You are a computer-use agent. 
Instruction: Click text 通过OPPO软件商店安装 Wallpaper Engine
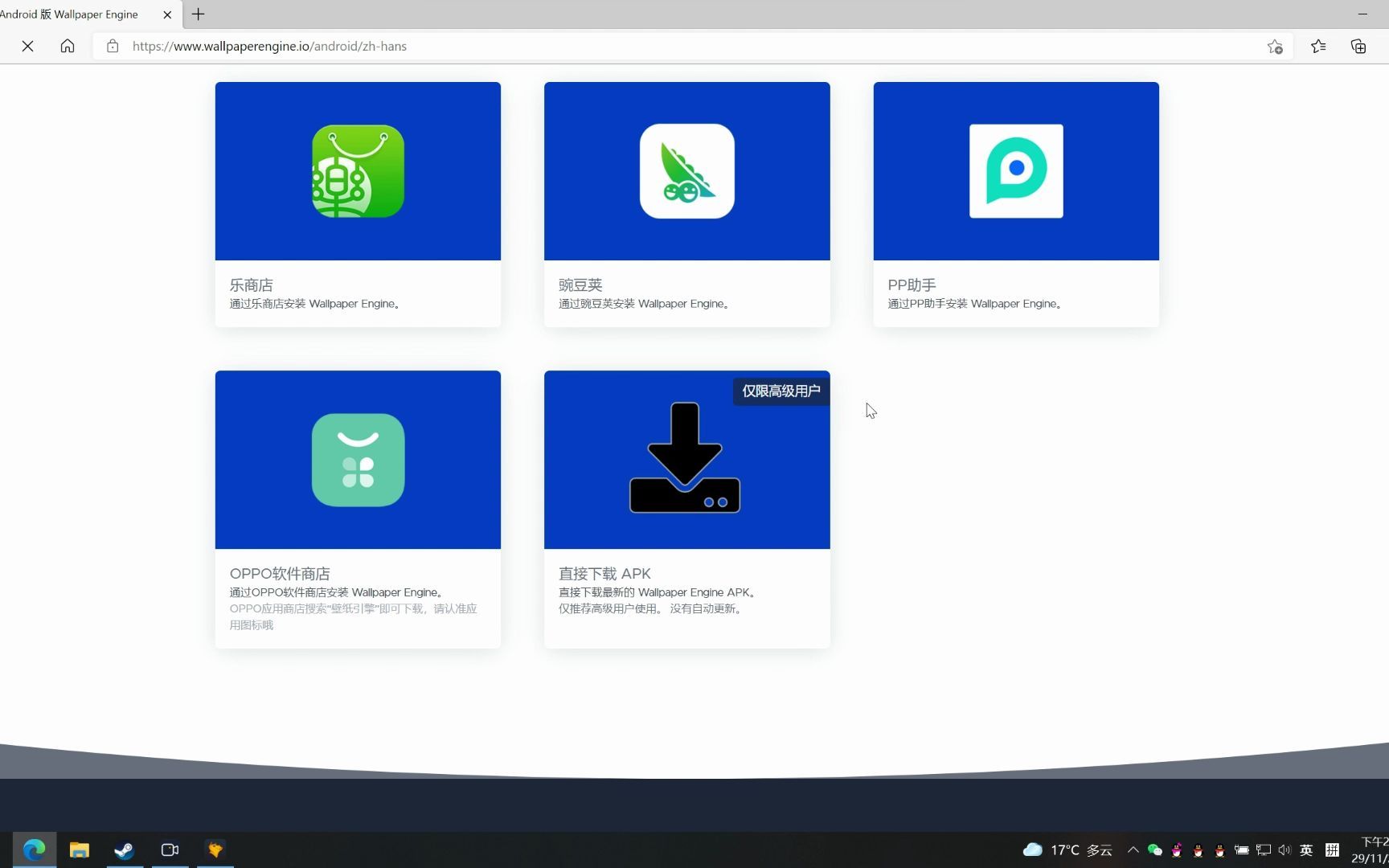click(337, 592)
